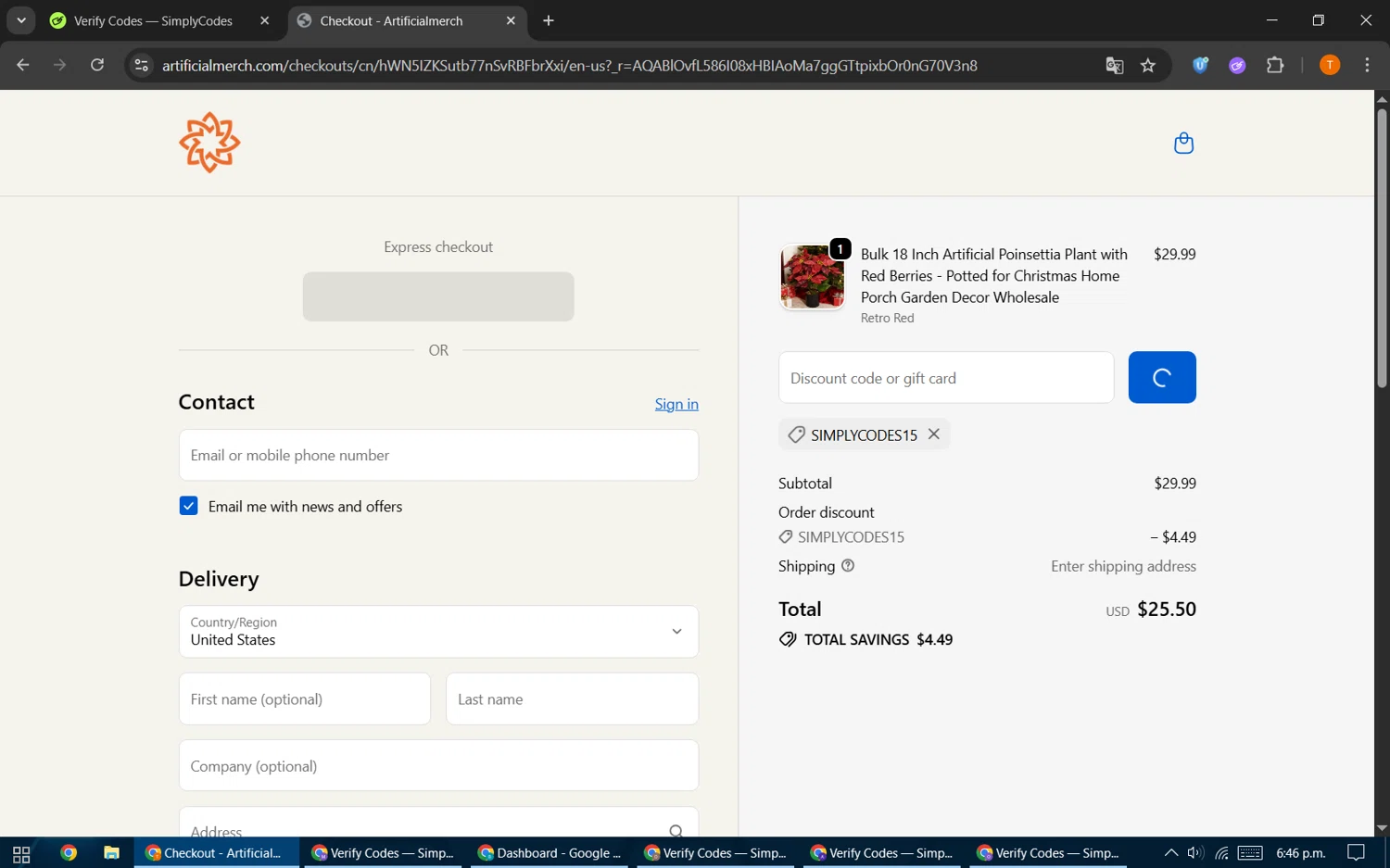Toggle Email me with news and offers checkbox
Image resolution: width=1390 pixels, height=868 pixels.
188,506
